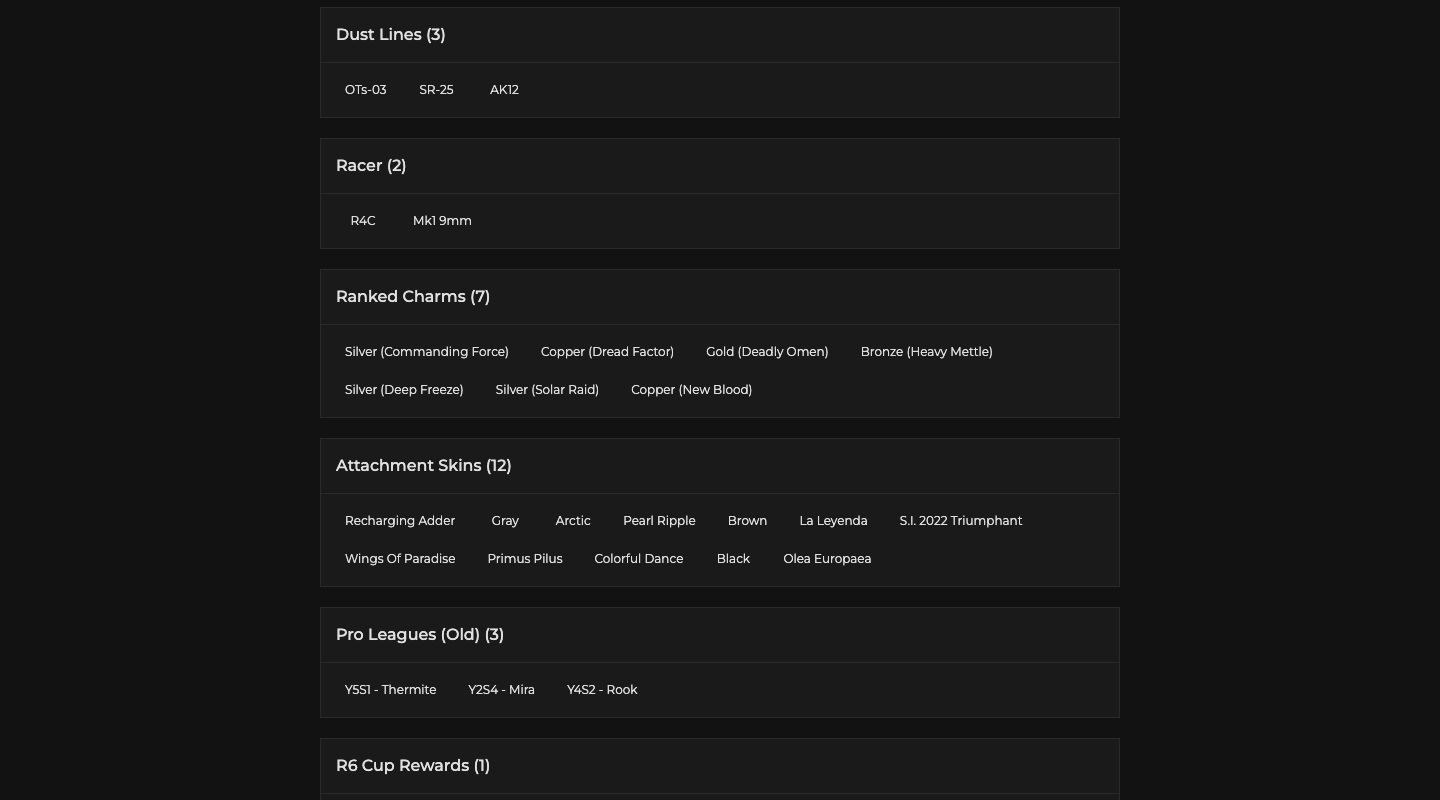1440x800 pixels.
Task: Click the Olea Europaea attachment skin
Action: (827, 559)
